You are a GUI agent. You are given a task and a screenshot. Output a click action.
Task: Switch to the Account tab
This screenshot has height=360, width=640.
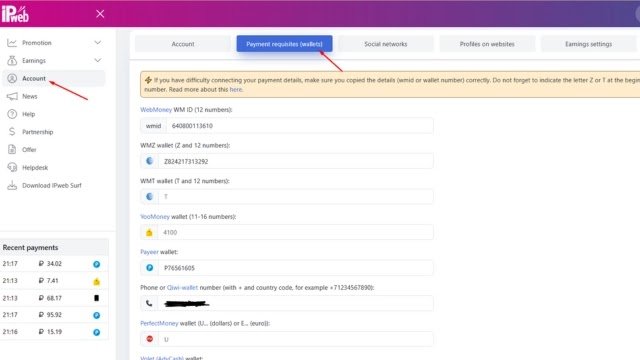coord(182,44)
